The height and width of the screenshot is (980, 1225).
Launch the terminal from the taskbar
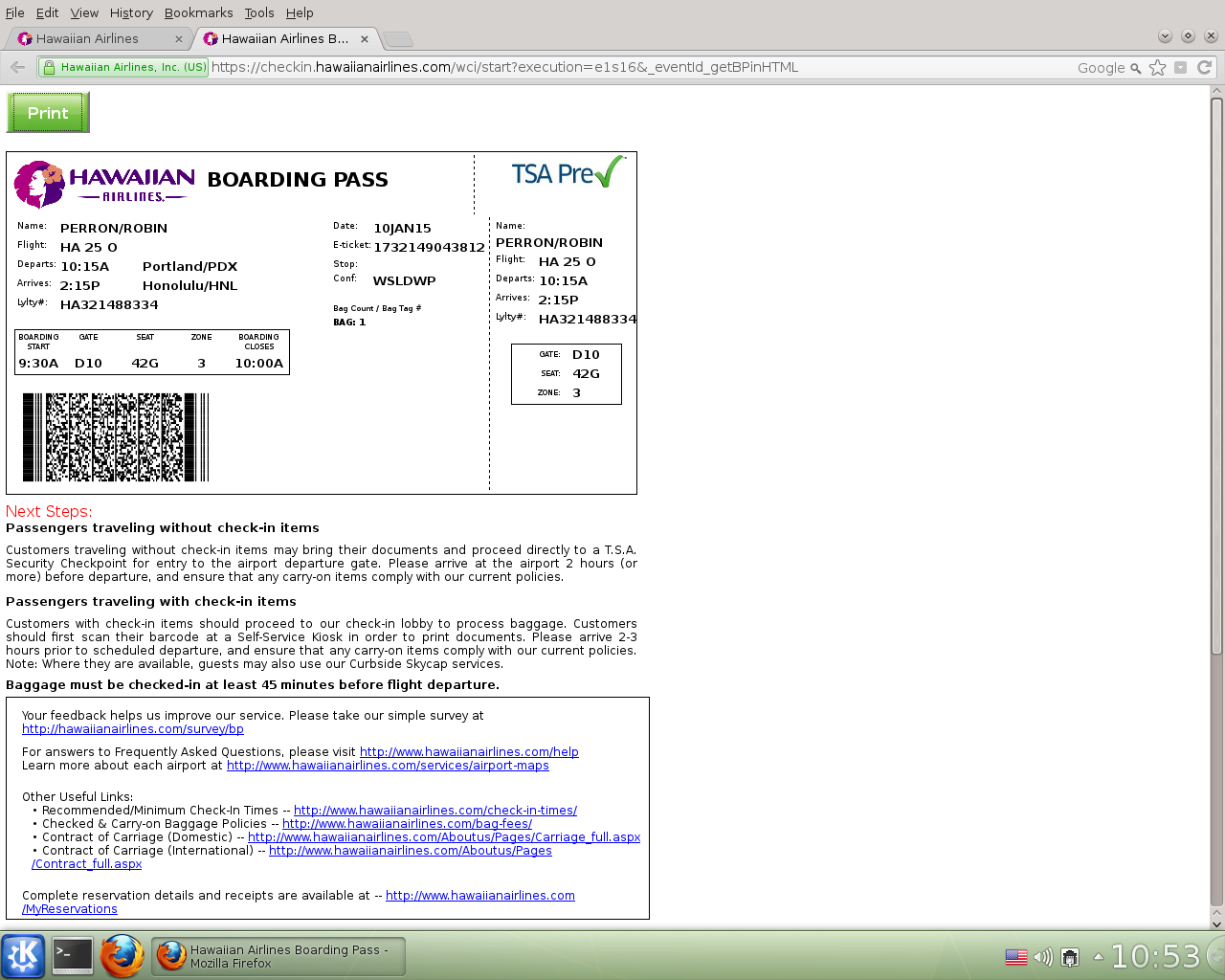pos(73,955)
